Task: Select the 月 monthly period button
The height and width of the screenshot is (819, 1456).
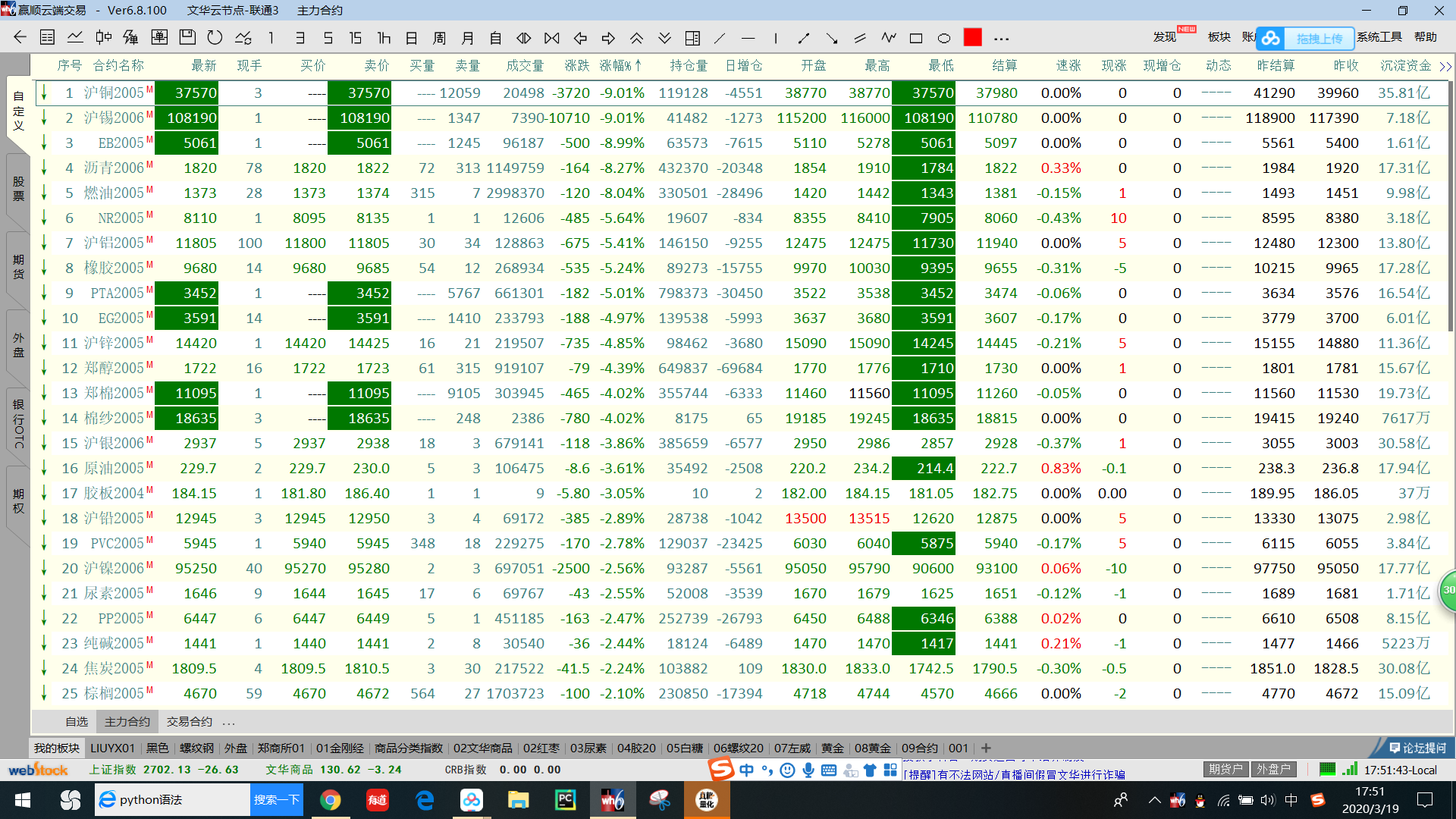Action: point(468,37)
